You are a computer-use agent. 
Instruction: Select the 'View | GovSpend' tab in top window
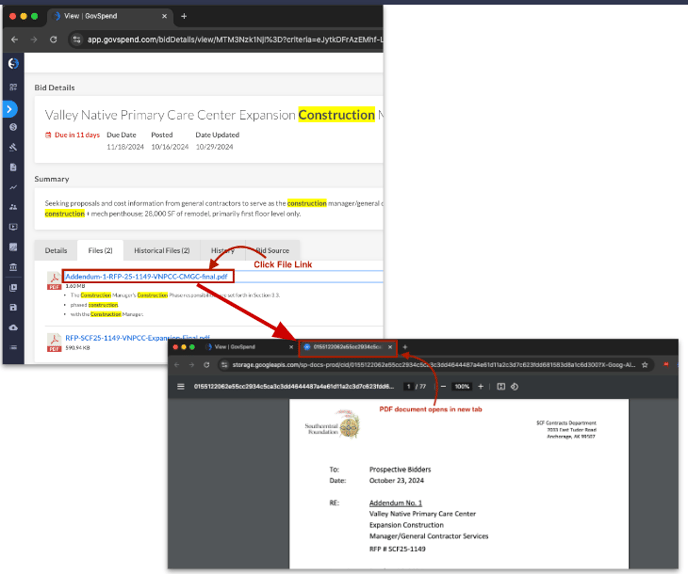(110, 16)
